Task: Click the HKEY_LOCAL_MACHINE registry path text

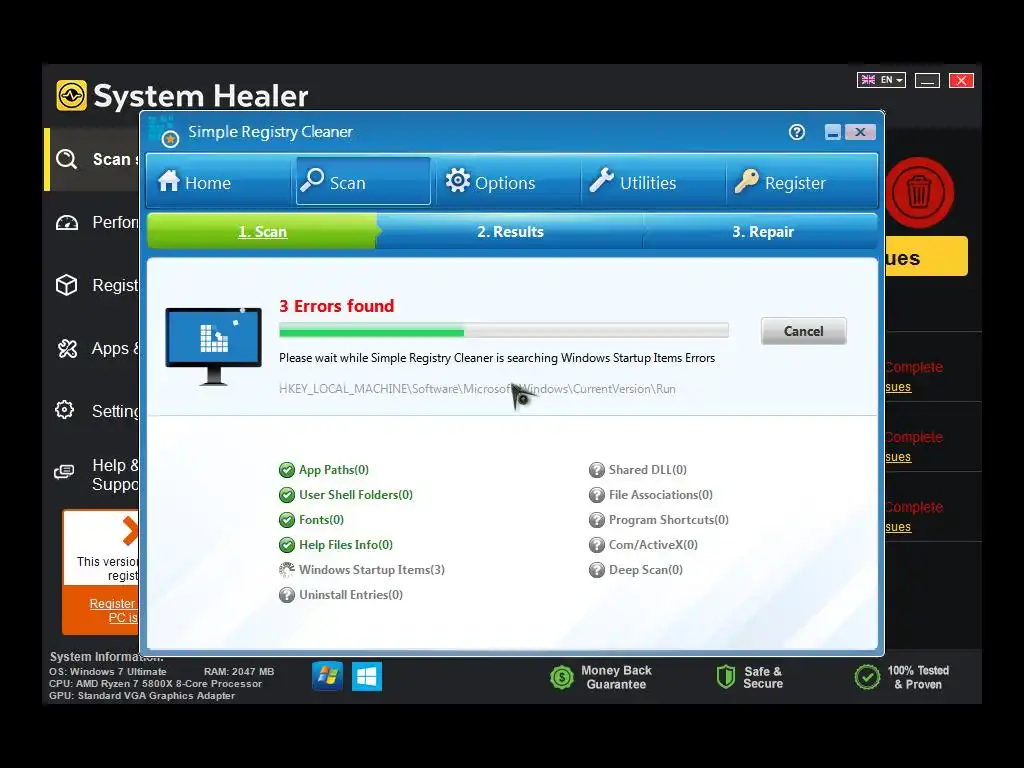Action: tap(477, 389)
